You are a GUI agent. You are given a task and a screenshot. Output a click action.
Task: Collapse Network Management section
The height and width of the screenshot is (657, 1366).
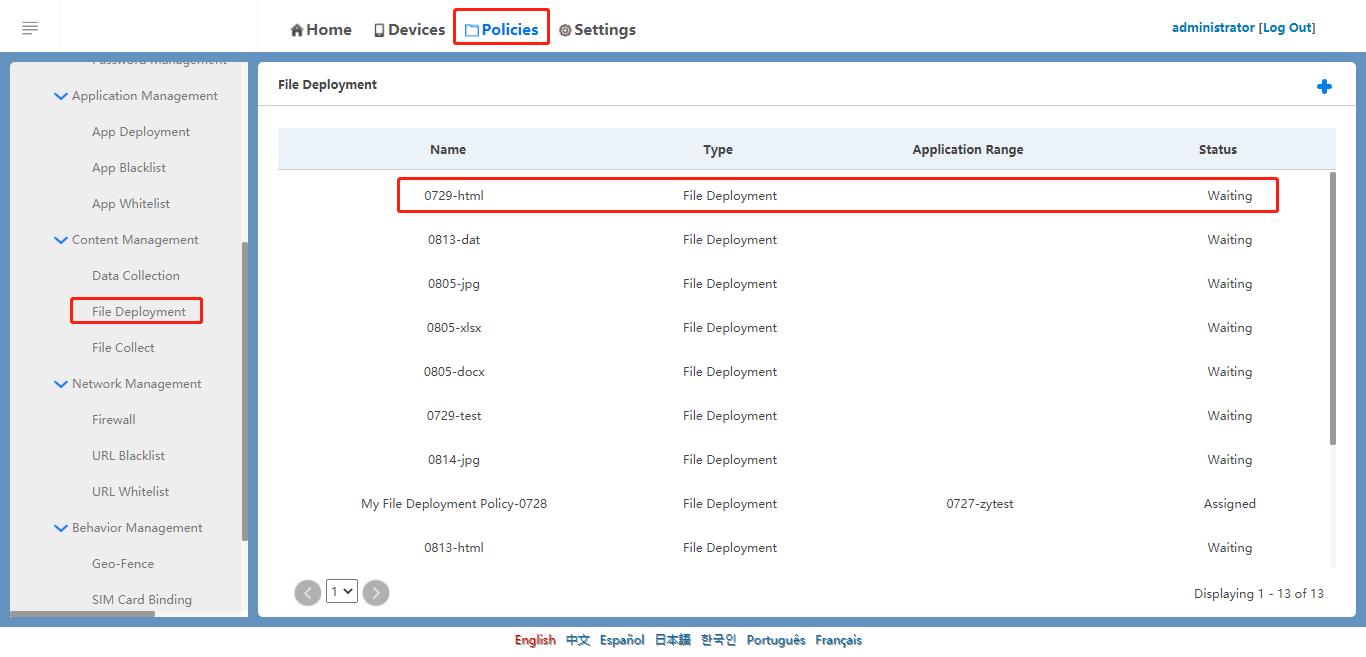[x=61, y=384]
